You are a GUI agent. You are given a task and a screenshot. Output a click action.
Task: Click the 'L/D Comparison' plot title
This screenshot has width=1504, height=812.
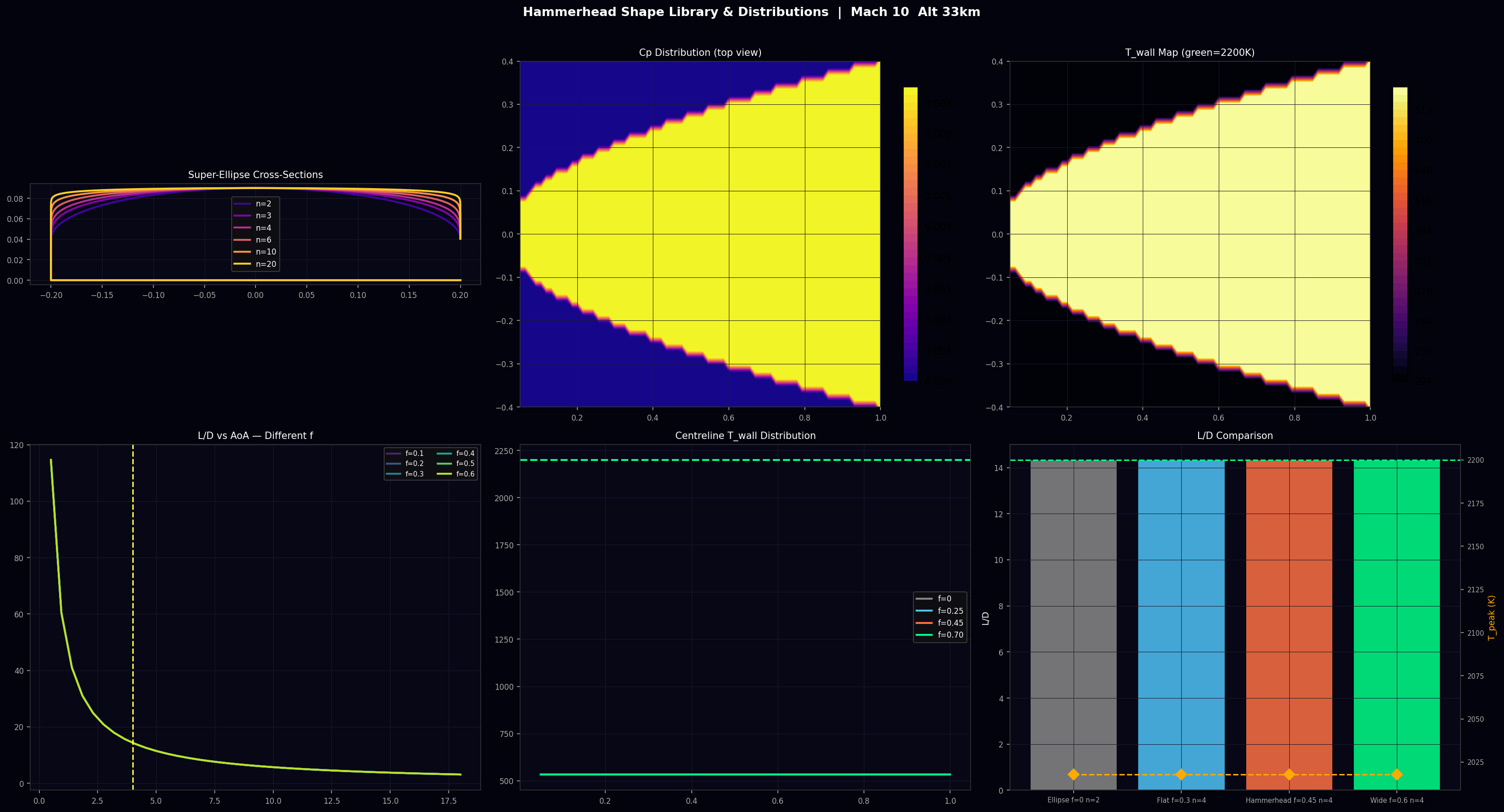click(x=1235, y=435)
